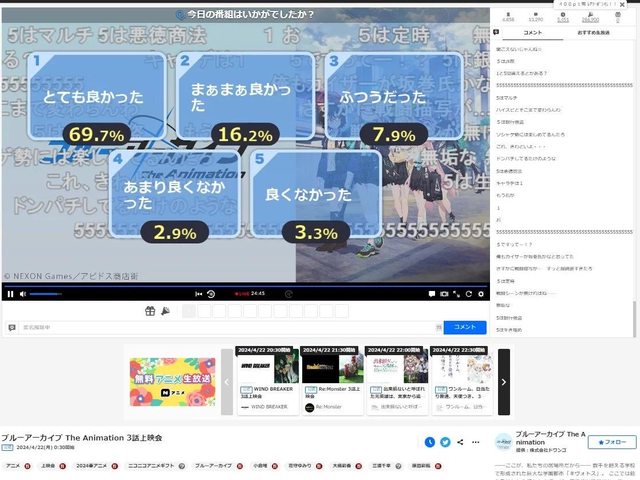Click the ブルーアーカイブ tag

(213, 466)
